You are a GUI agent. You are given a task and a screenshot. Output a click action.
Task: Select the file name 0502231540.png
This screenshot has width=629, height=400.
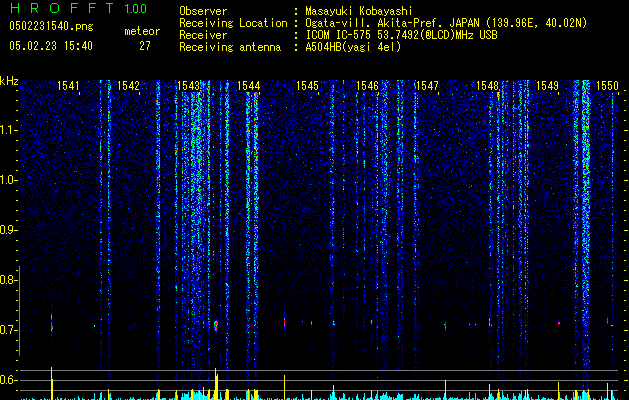point(51,26)
